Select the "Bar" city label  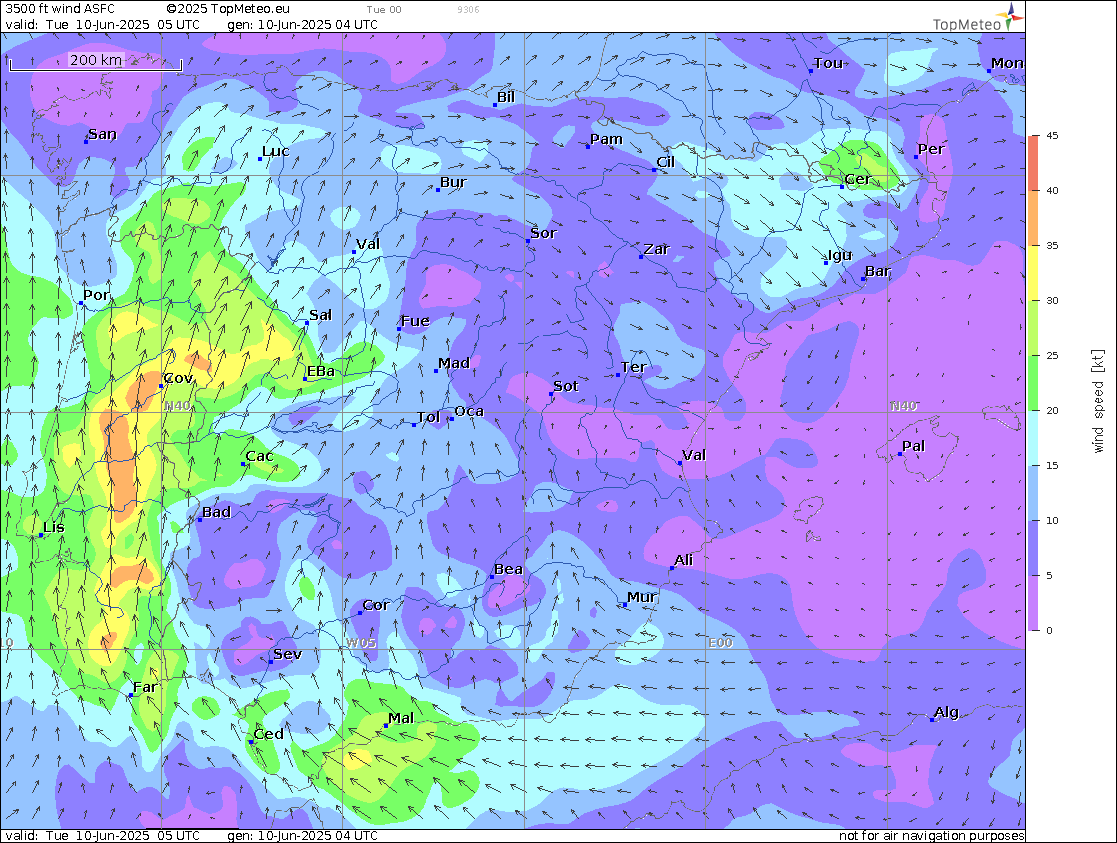tap(878, 271)
